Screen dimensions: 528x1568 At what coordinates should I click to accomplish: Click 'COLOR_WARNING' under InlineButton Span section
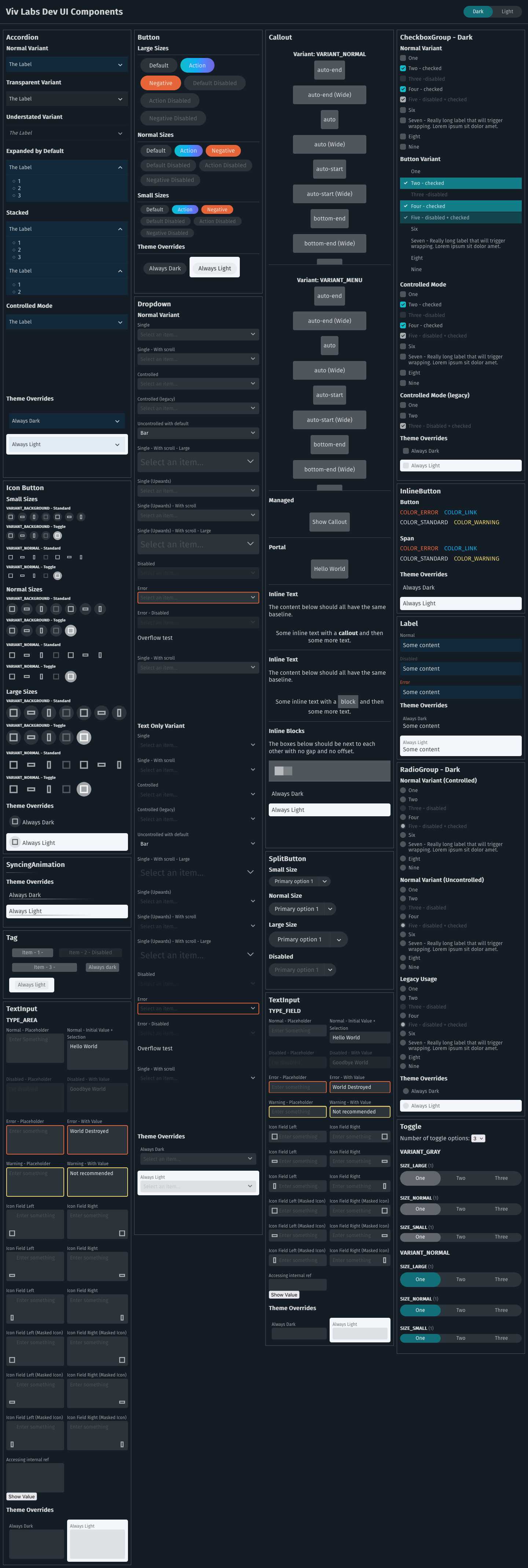pyautogui.click(x=476, y=558)
